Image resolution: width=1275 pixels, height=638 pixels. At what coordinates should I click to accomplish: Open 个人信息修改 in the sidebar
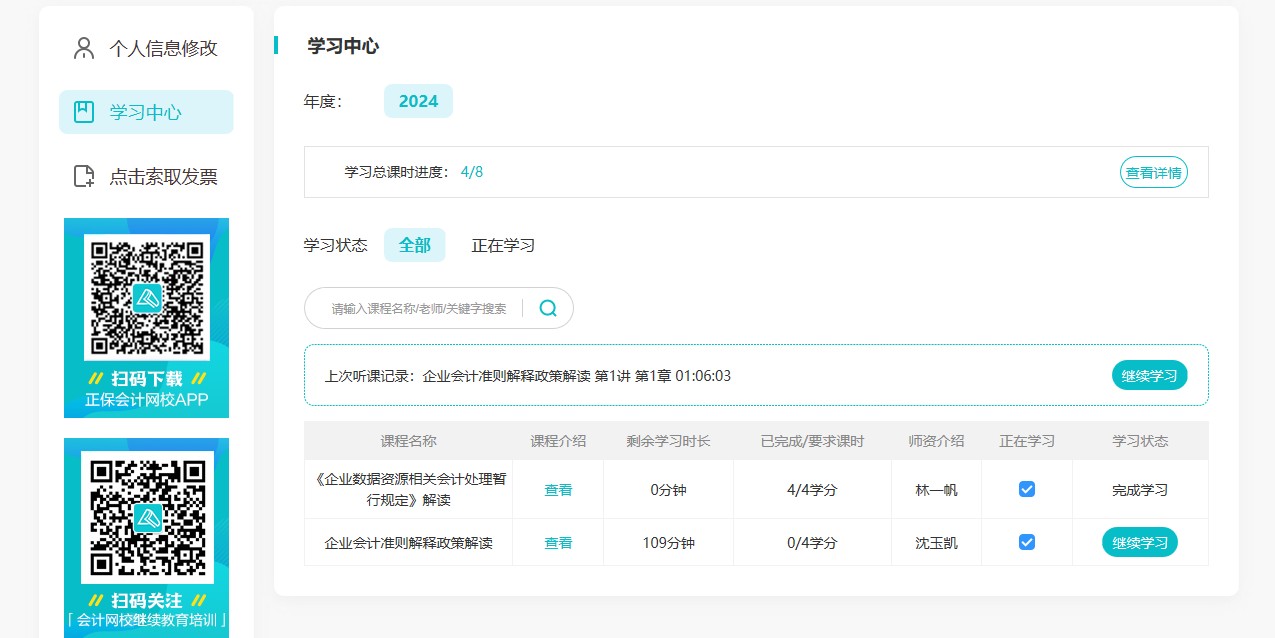pyautogui.click(x=164, y=47)
